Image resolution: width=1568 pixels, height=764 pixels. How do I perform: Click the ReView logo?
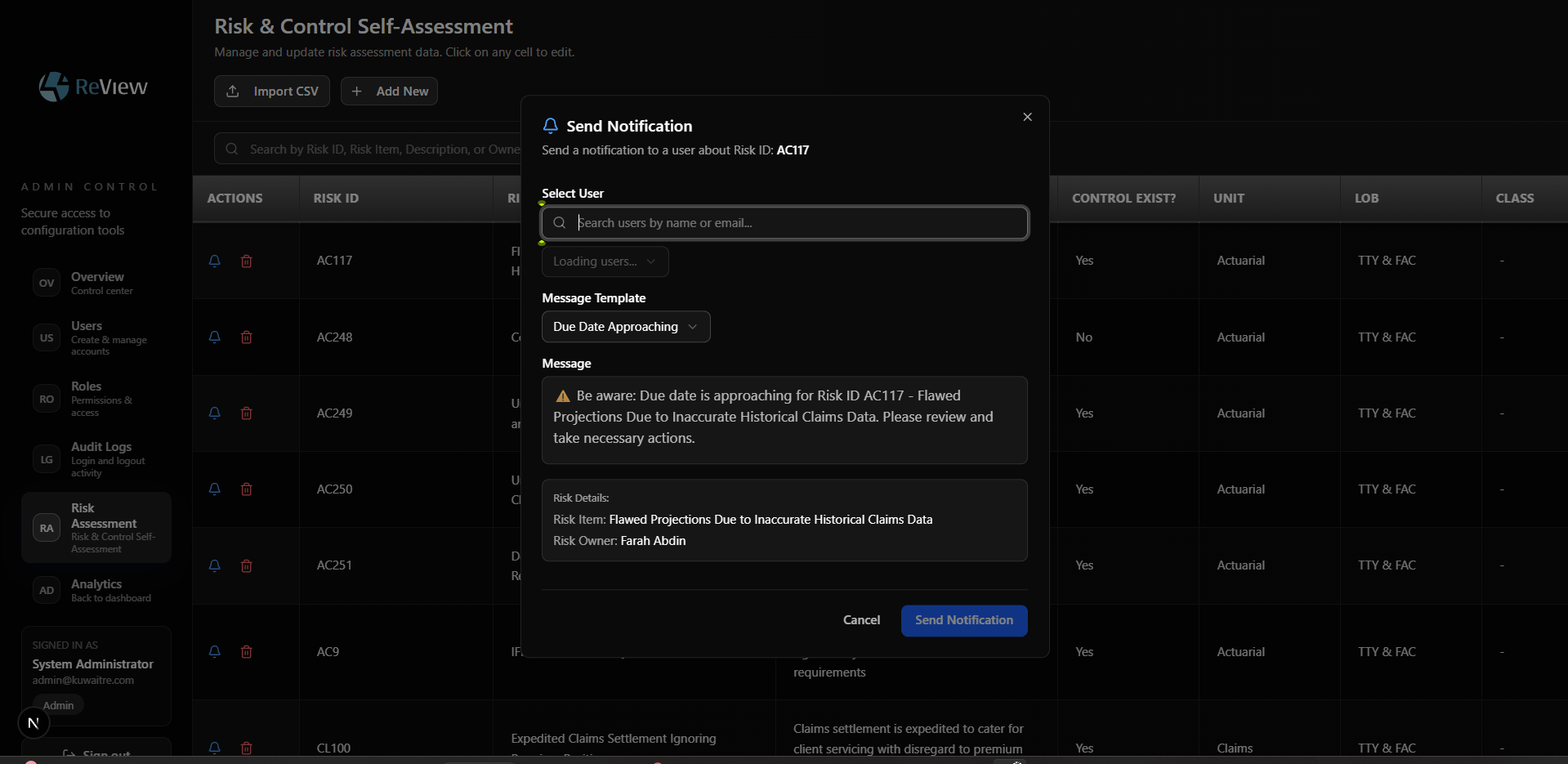[92, 86]
